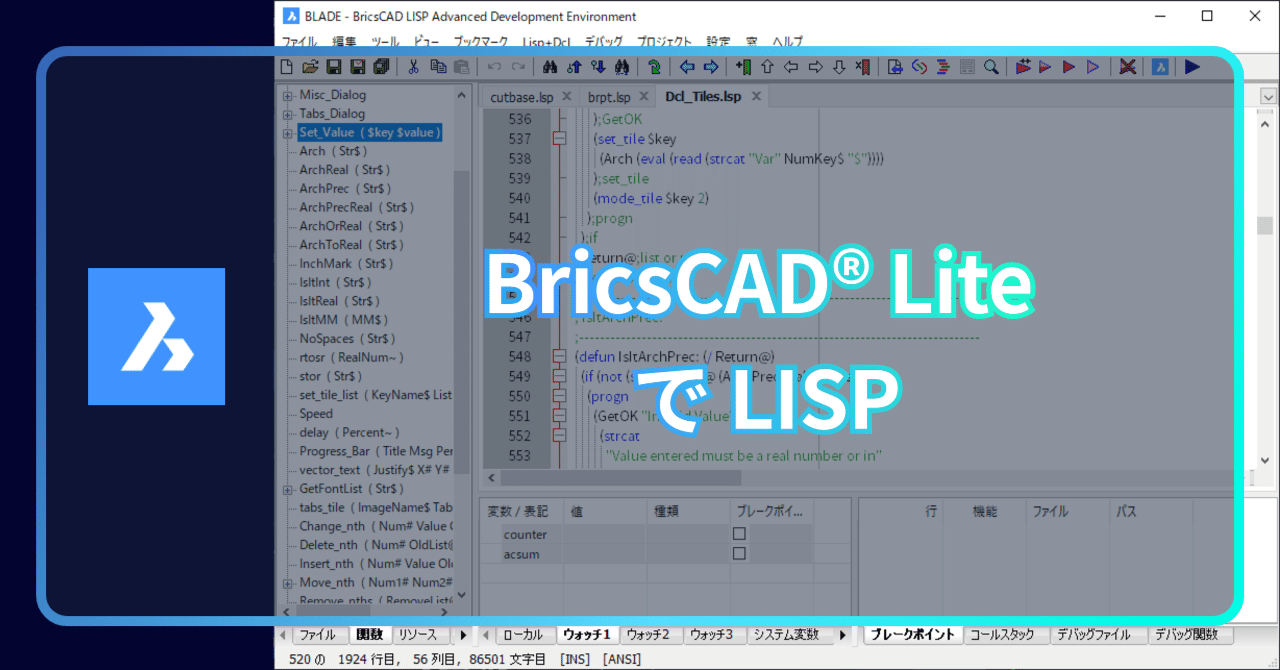Expand the GetFontList tree item
The width and height of the screenshot is (1280, 670).
[287, 488]
